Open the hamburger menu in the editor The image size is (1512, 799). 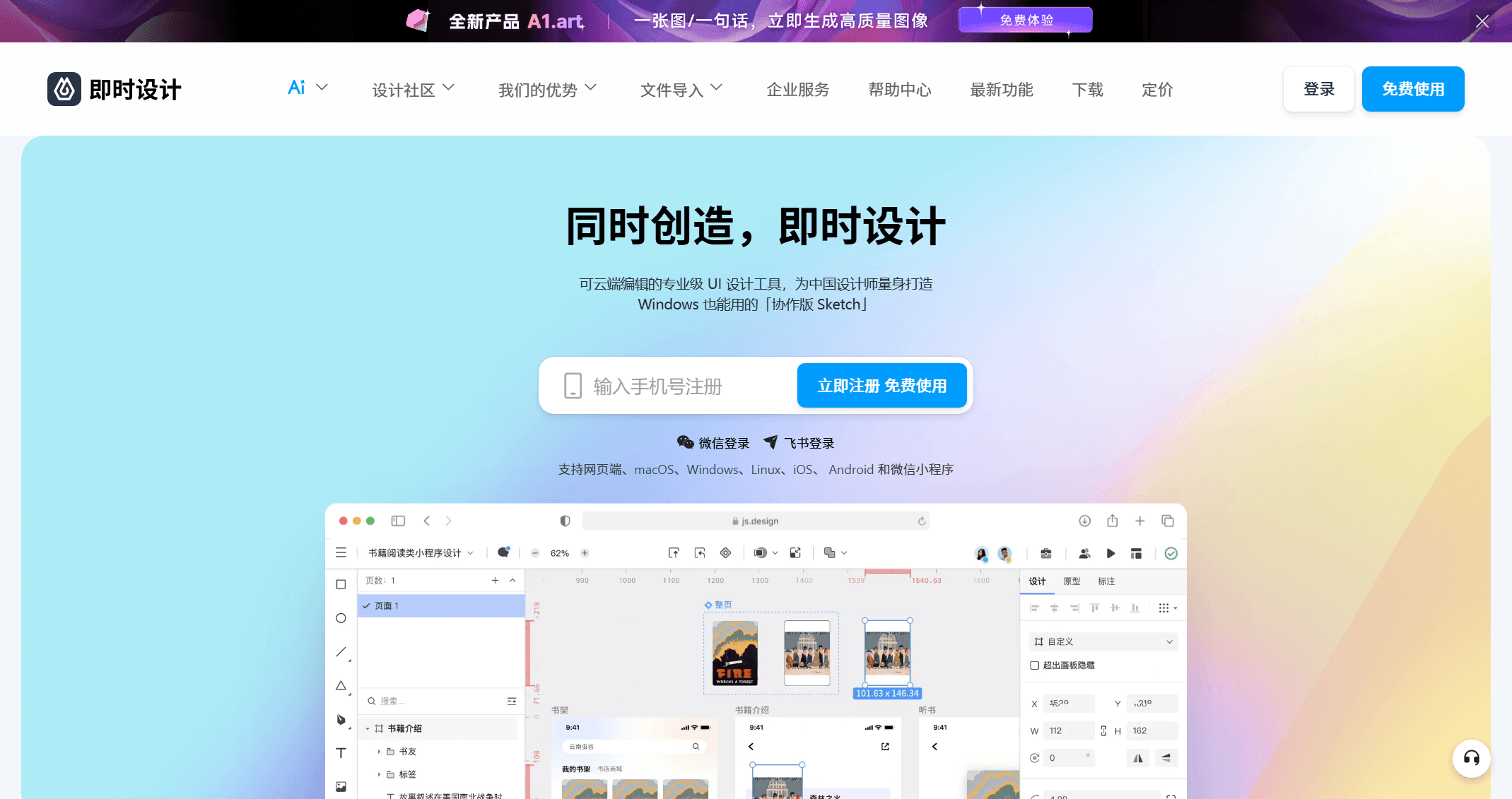341,552
